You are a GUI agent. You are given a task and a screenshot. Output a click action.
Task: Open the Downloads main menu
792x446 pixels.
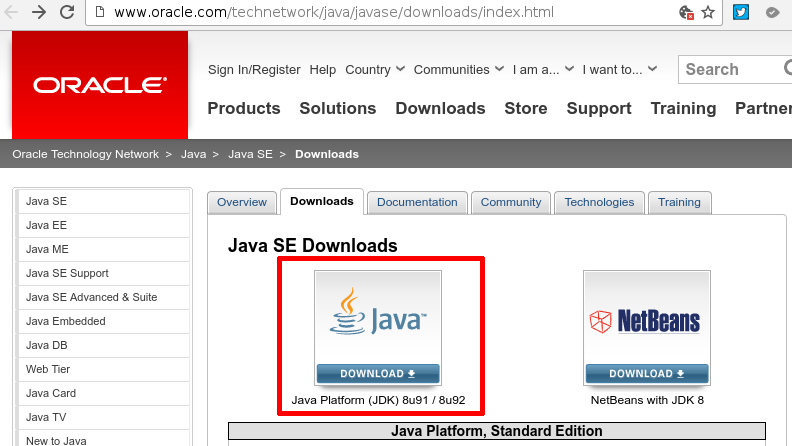tap(440, 108)
